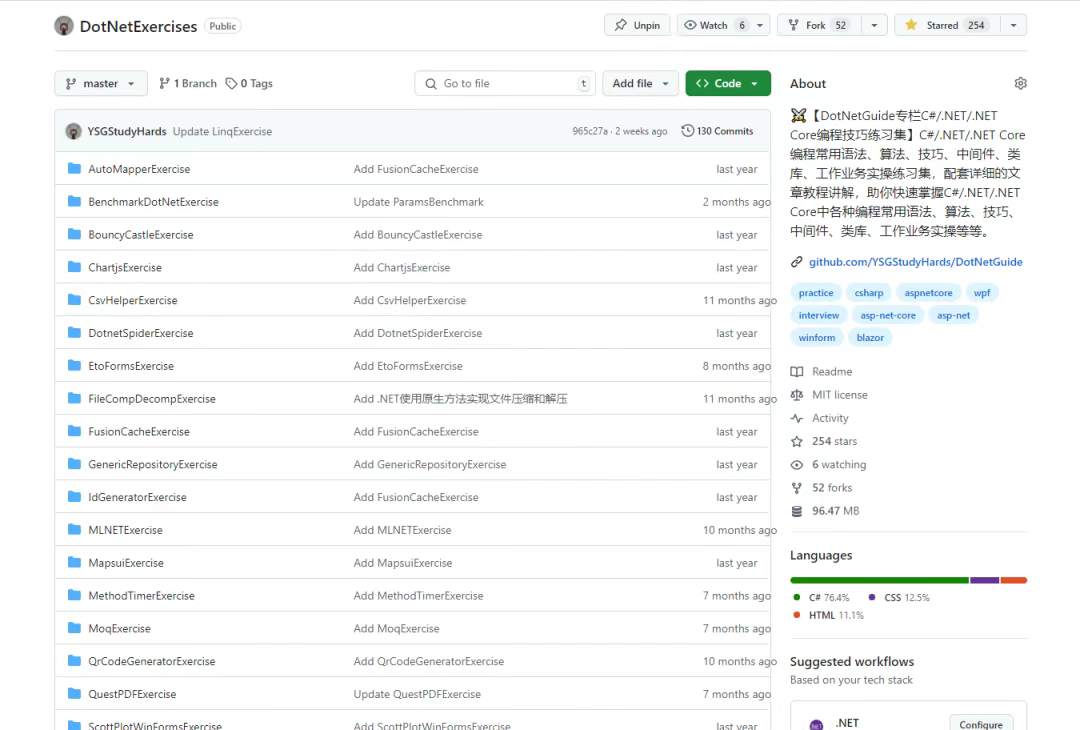
Task: Click the Configure button for .NET workflow
Action: pyautogui.click(x=980, y=724)
